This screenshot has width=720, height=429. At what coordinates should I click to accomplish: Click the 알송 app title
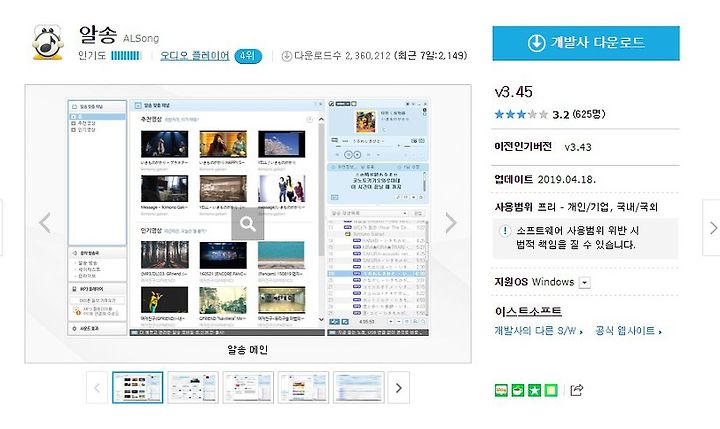click(x=97, y=35)
